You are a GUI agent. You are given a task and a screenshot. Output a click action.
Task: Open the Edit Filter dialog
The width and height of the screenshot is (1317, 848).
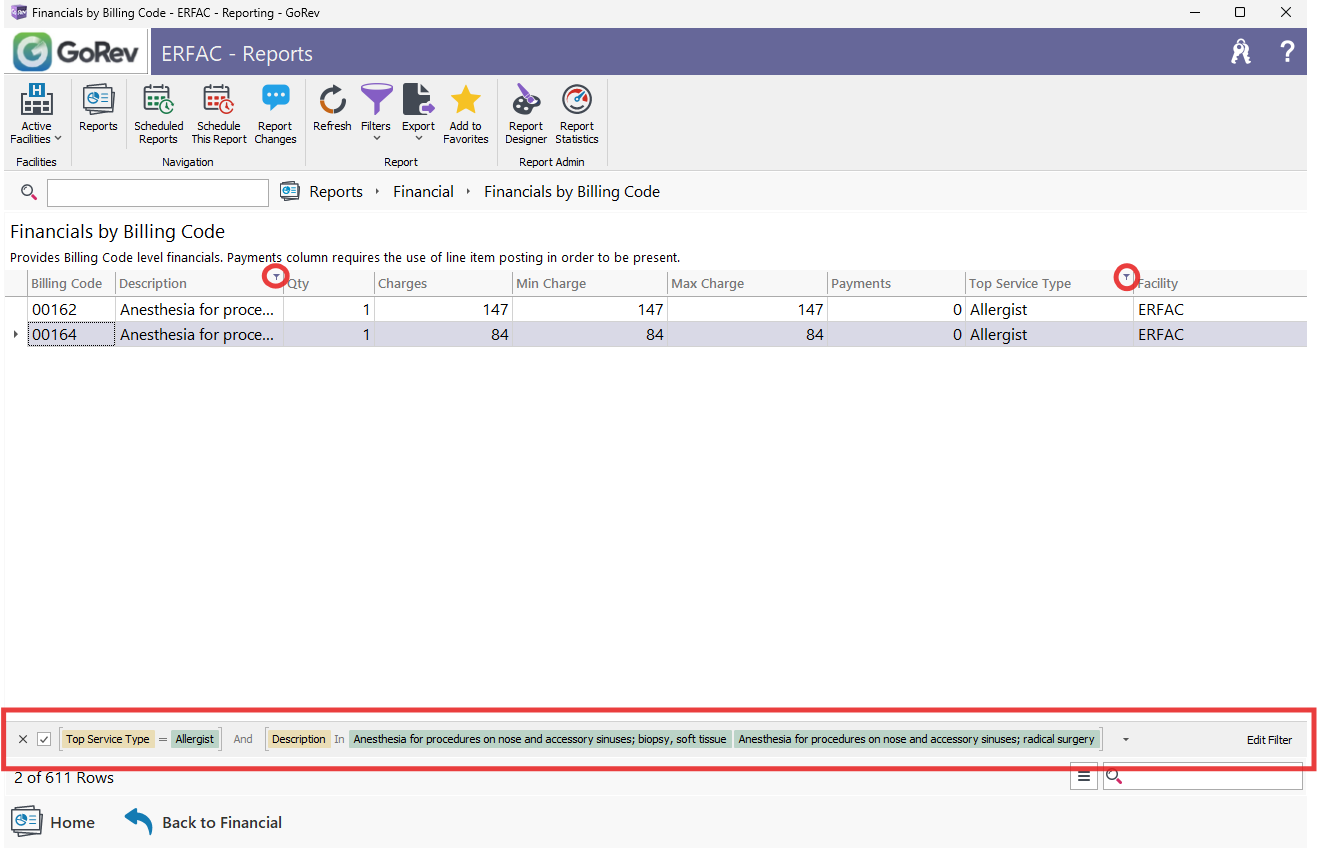pyautogui.click(x=1269, y=740)
